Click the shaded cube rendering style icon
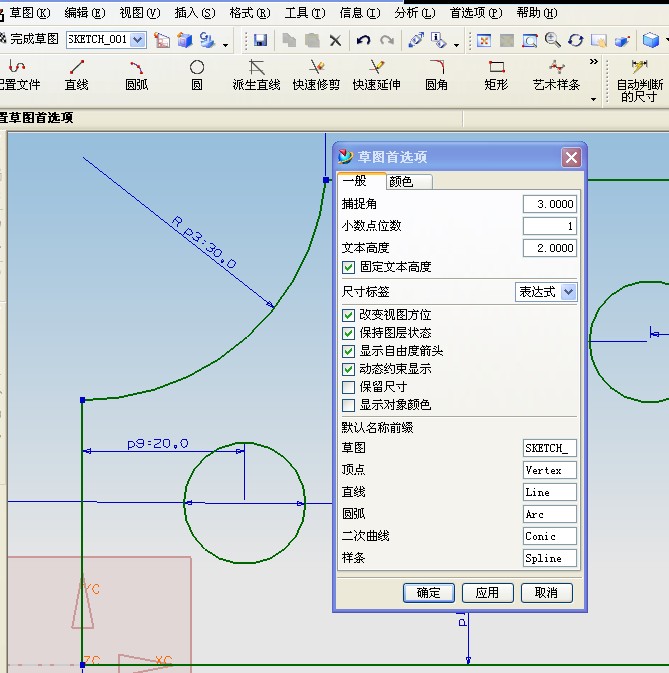 click(651, 40)
